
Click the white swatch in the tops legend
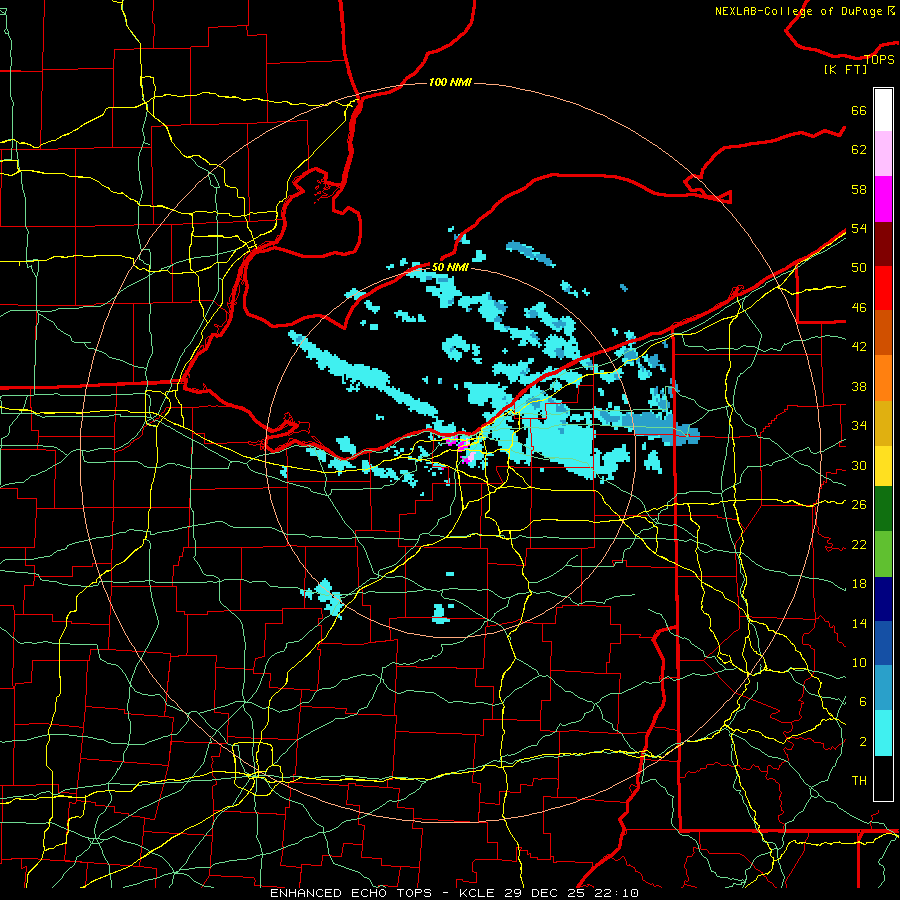(x=883, y=110)
